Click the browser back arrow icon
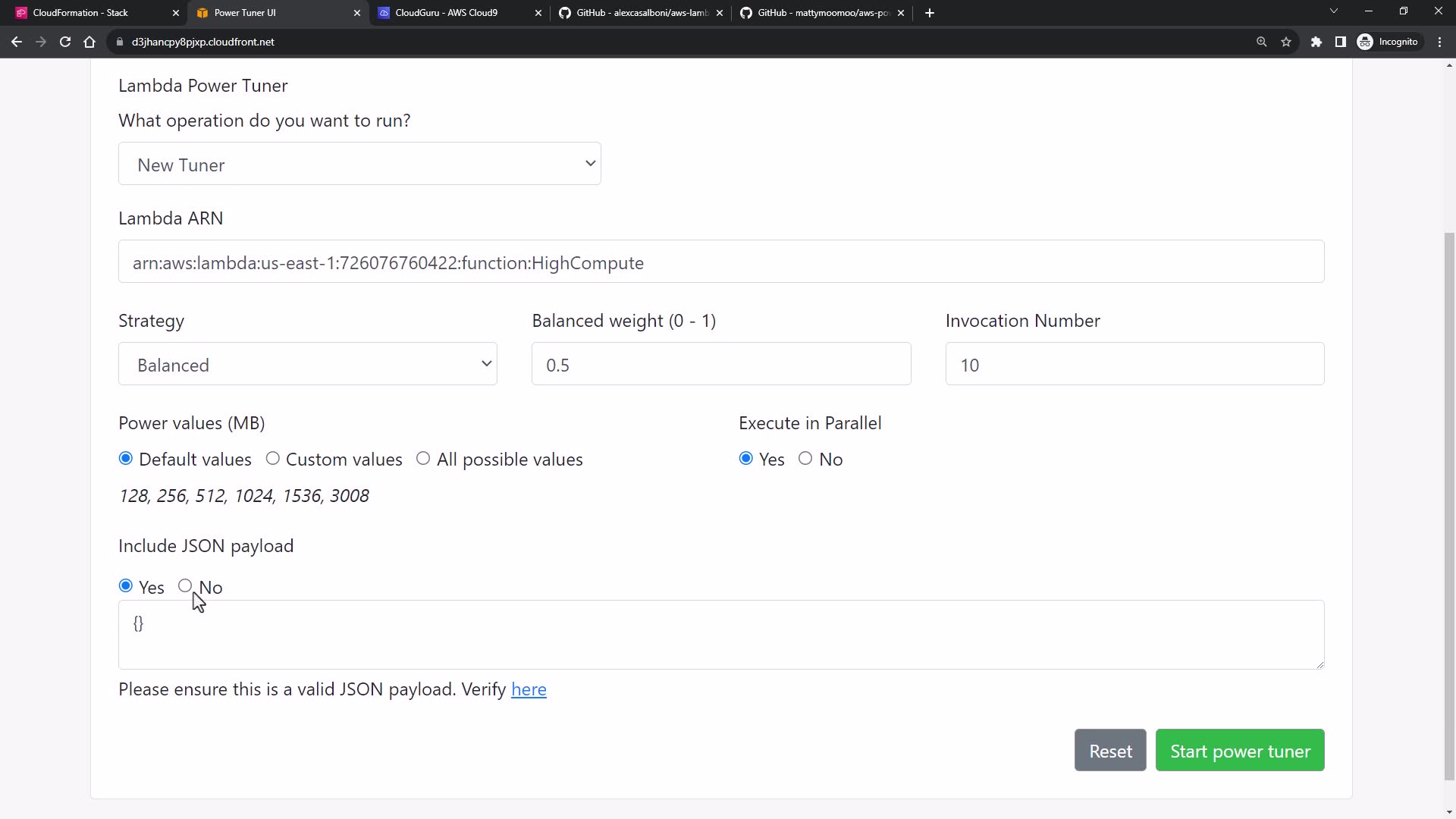 click(x=17, y=42)
